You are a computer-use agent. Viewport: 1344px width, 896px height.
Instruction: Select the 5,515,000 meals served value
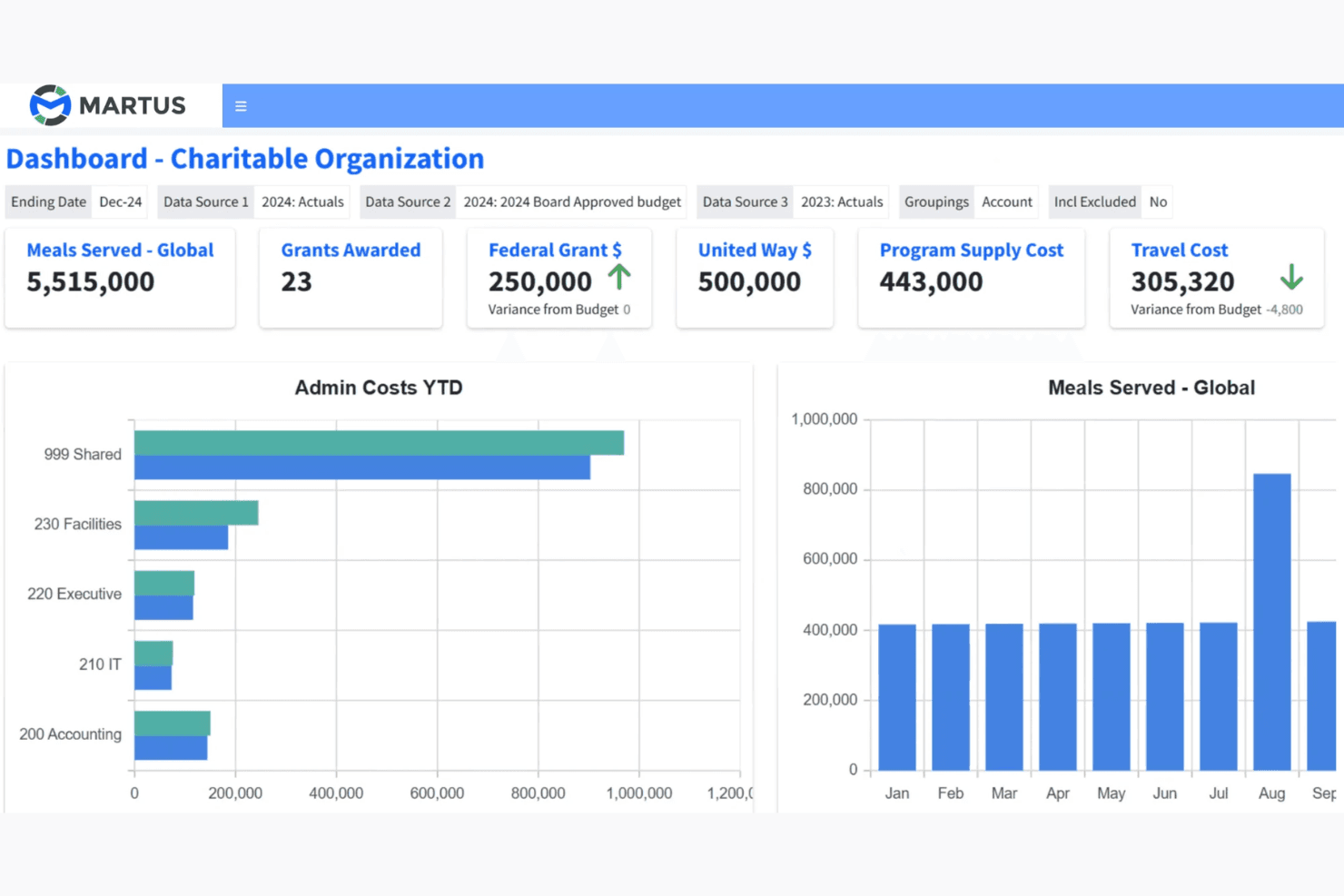coord(90,281)
